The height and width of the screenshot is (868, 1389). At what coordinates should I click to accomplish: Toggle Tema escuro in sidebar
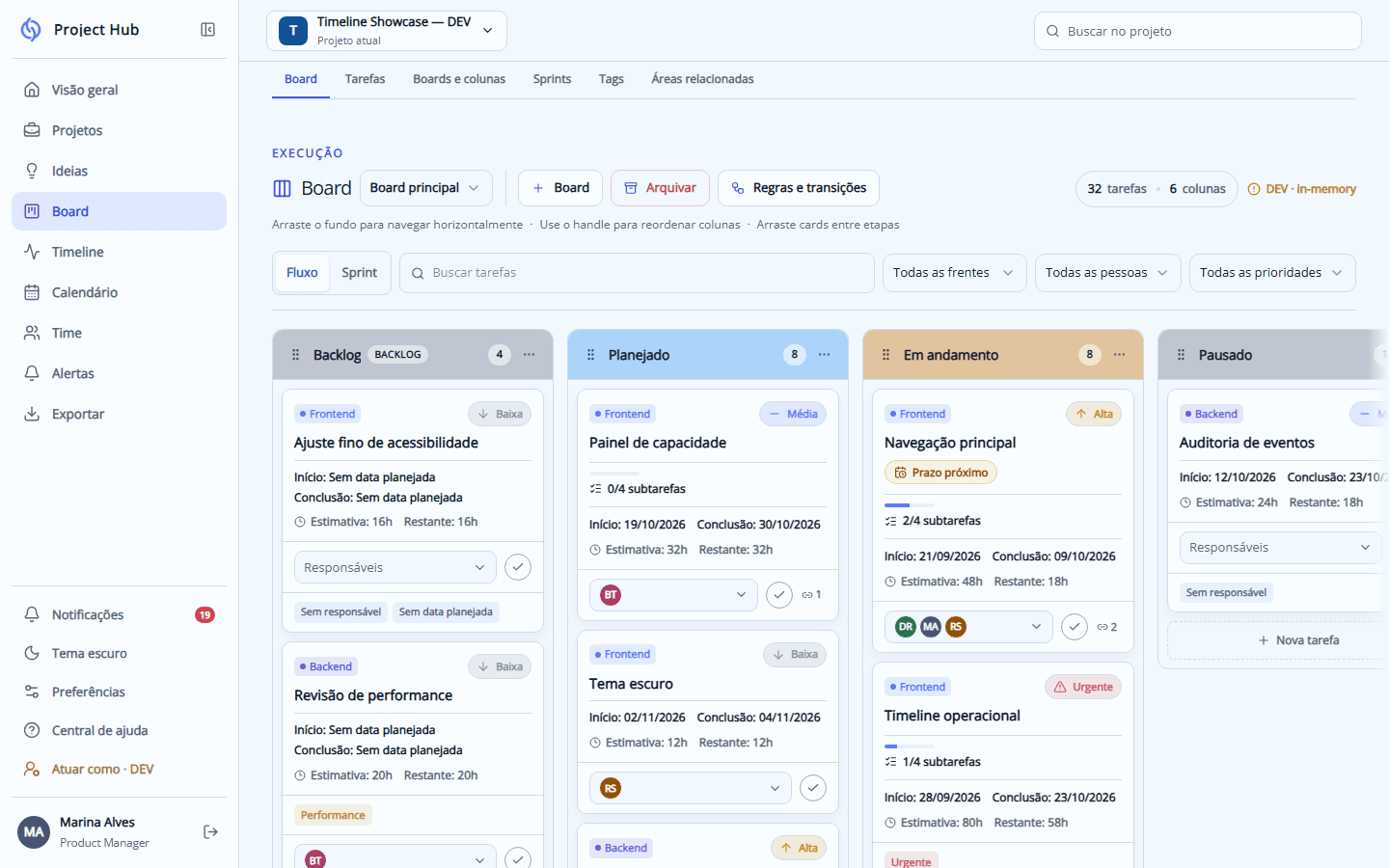coord(119,653)
